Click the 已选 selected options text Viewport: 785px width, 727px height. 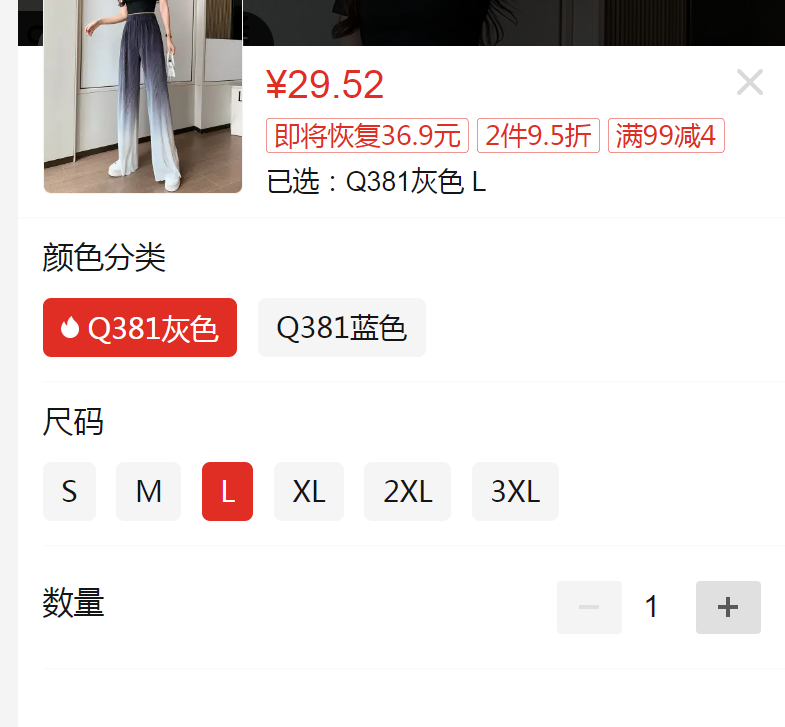tap(376, 181)
